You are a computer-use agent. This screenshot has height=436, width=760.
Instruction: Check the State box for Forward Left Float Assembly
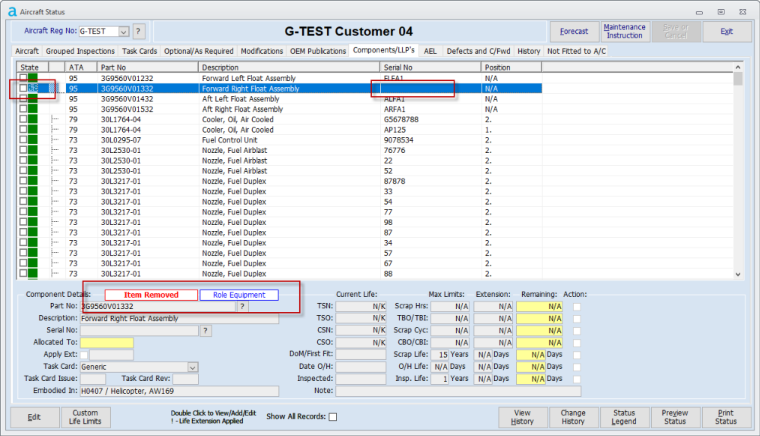coord(23,77)
